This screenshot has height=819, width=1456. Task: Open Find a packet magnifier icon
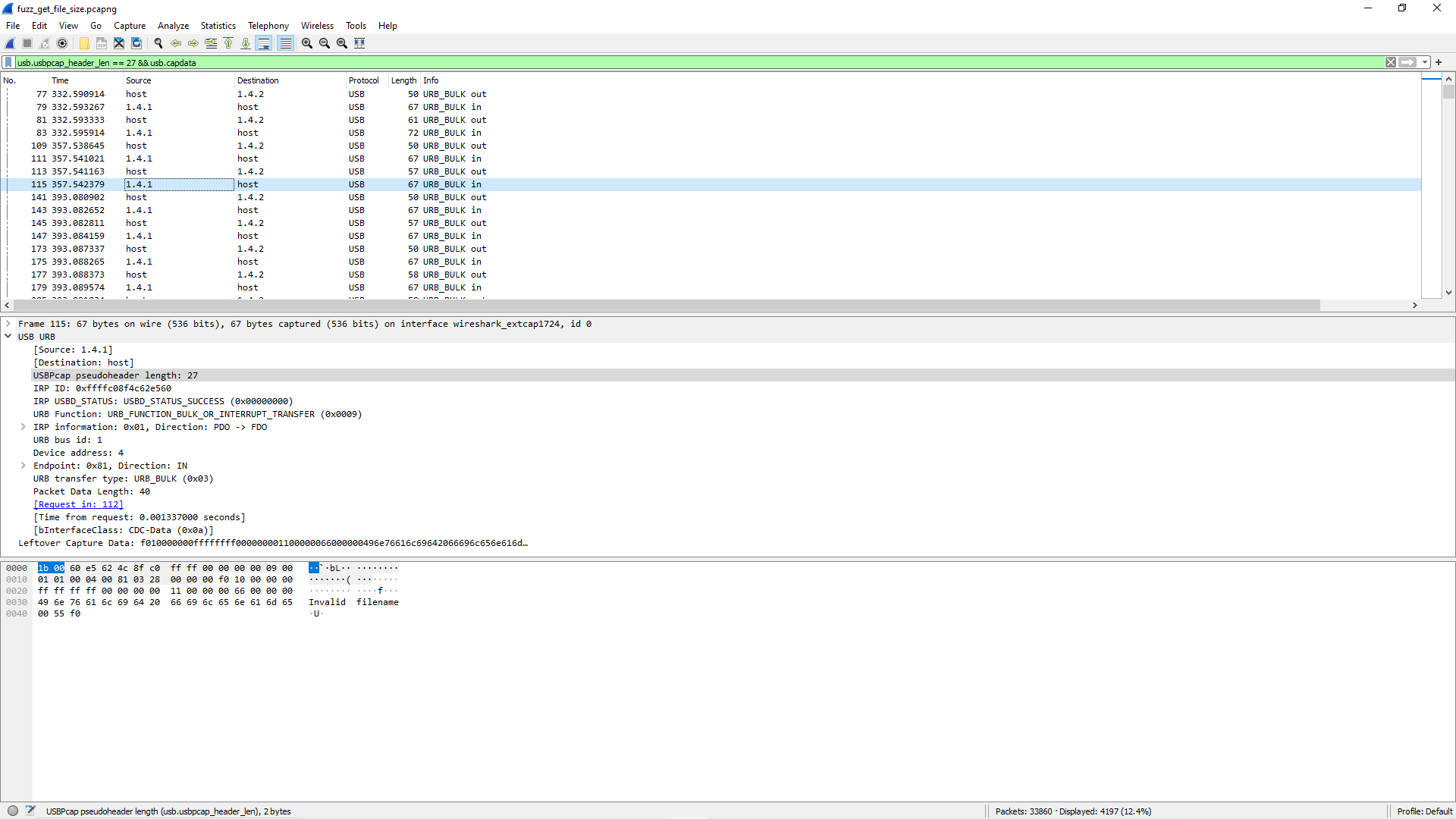coord(158,43)
